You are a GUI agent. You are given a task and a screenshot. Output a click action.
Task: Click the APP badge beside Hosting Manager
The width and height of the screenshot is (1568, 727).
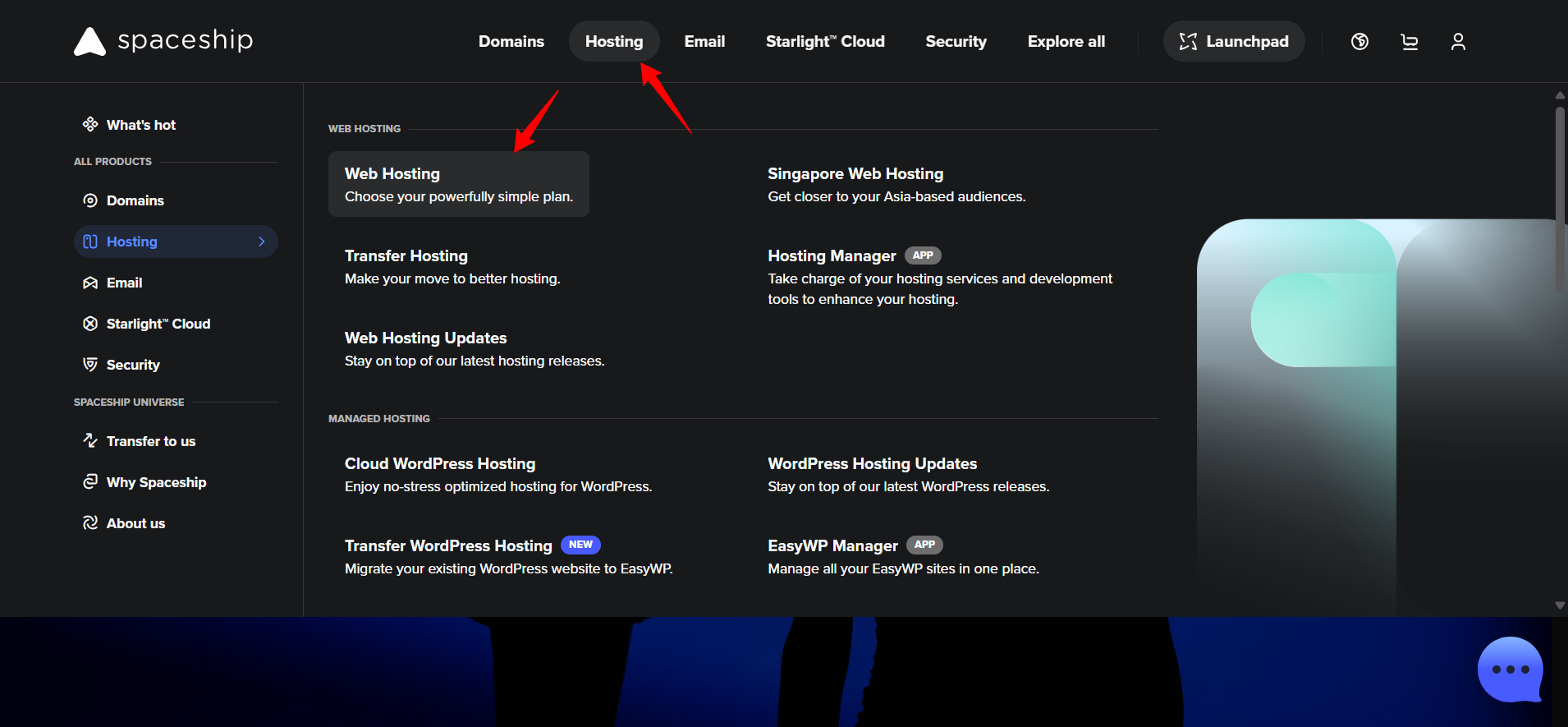[923, 255]
